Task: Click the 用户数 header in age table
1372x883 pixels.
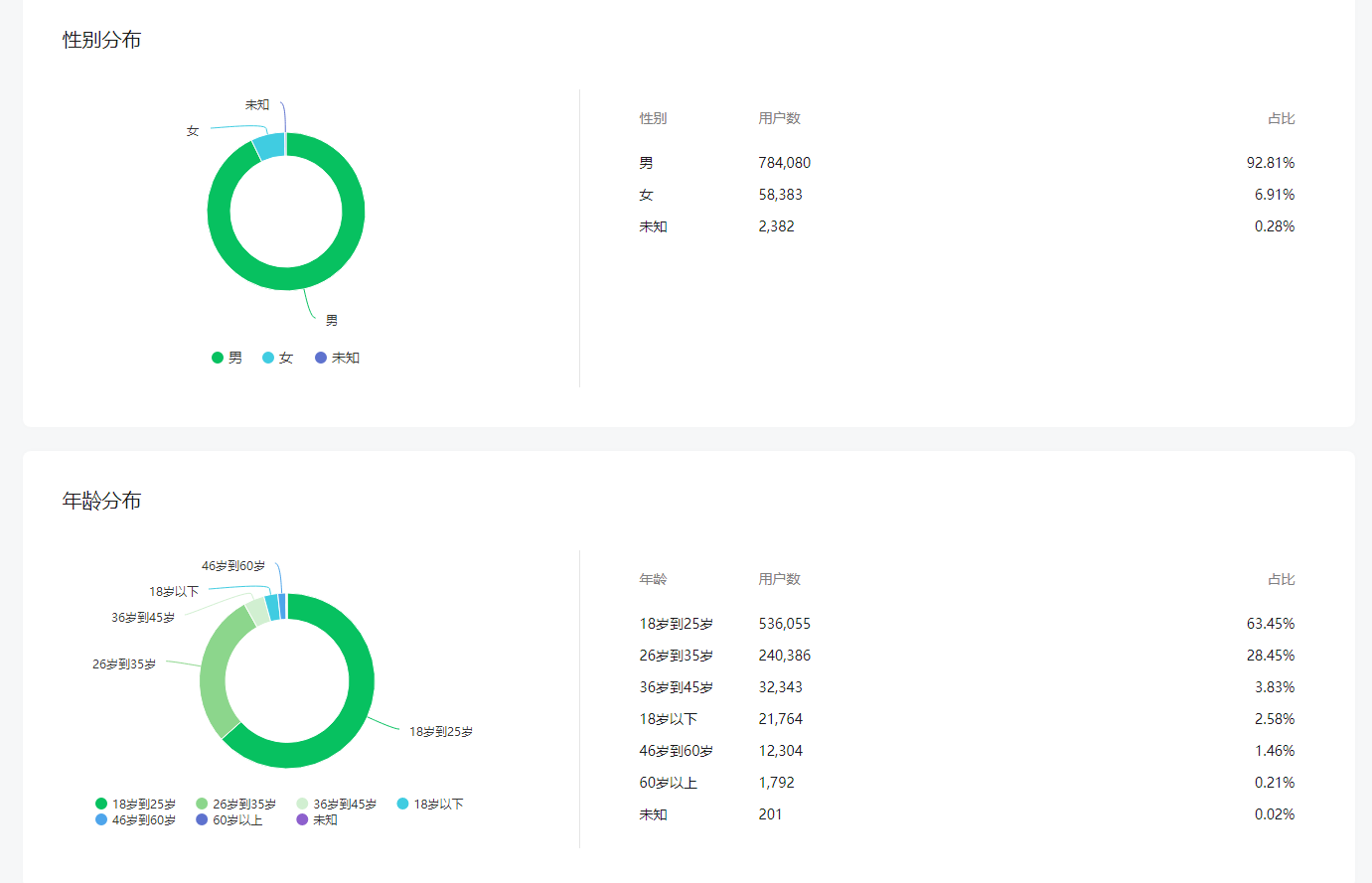Action: pos(779,579)
